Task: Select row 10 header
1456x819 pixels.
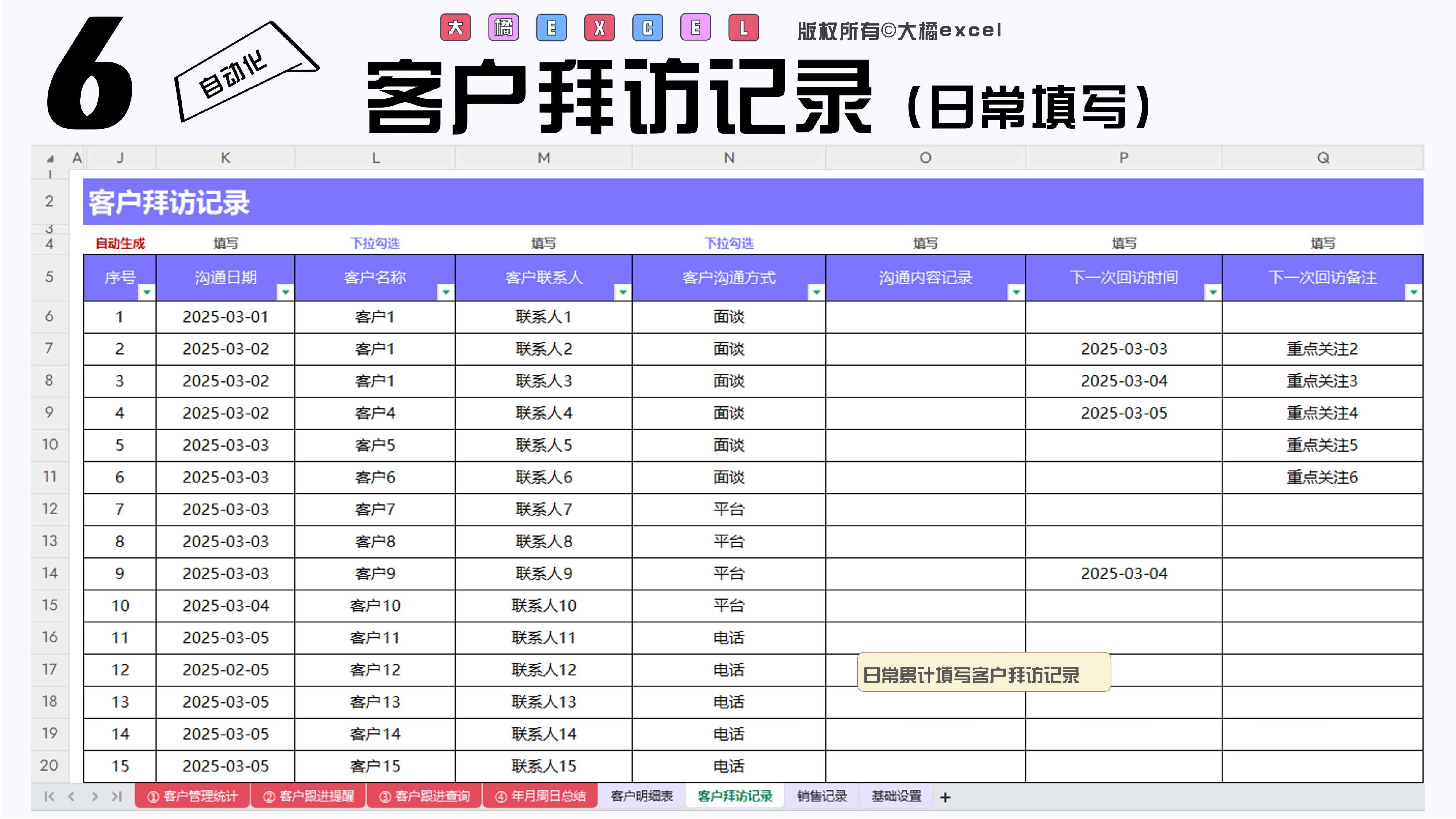Action: tap(50, 444)
